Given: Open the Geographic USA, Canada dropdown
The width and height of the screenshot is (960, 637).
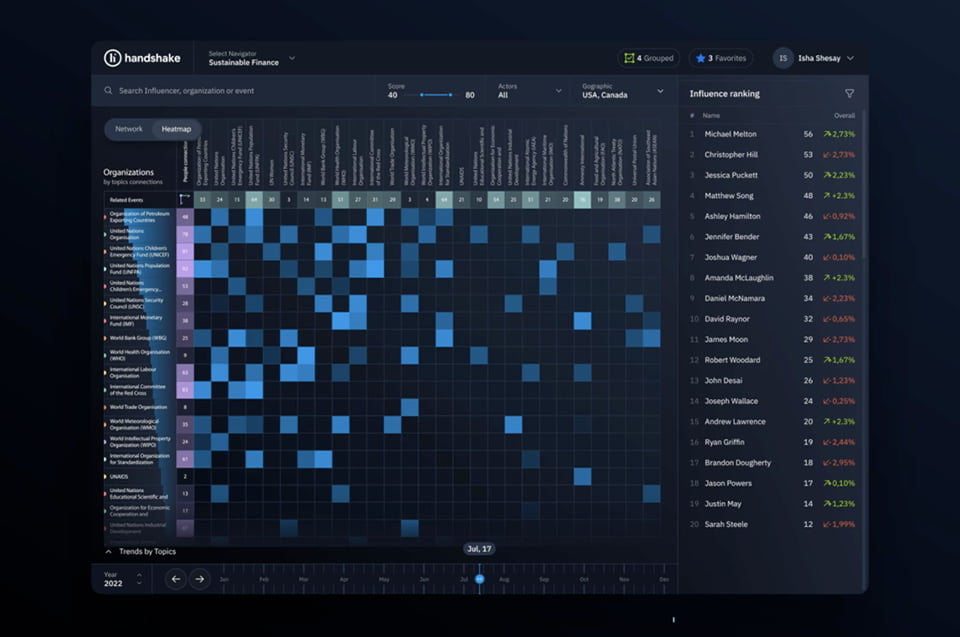Looking at the screenshot, I should point(622,91).
